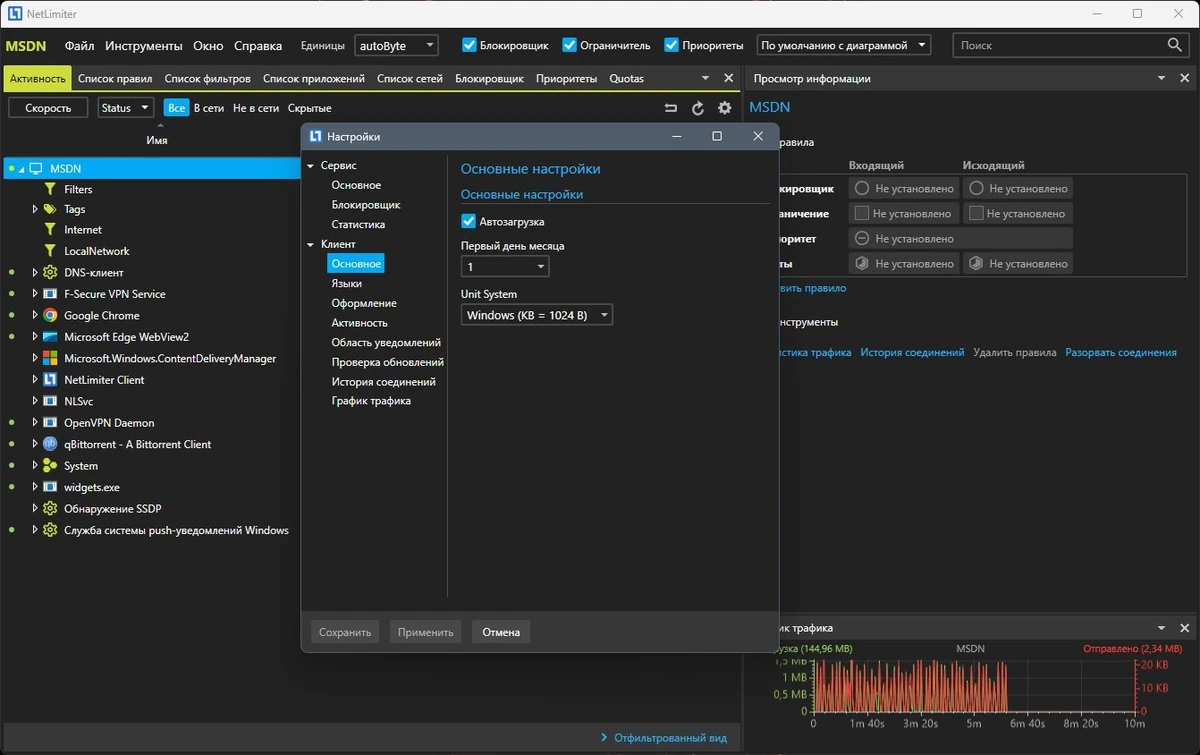Click the LocalNetwork funnel icon
The height and width of the screenshot is (755, 1200).
50,251
